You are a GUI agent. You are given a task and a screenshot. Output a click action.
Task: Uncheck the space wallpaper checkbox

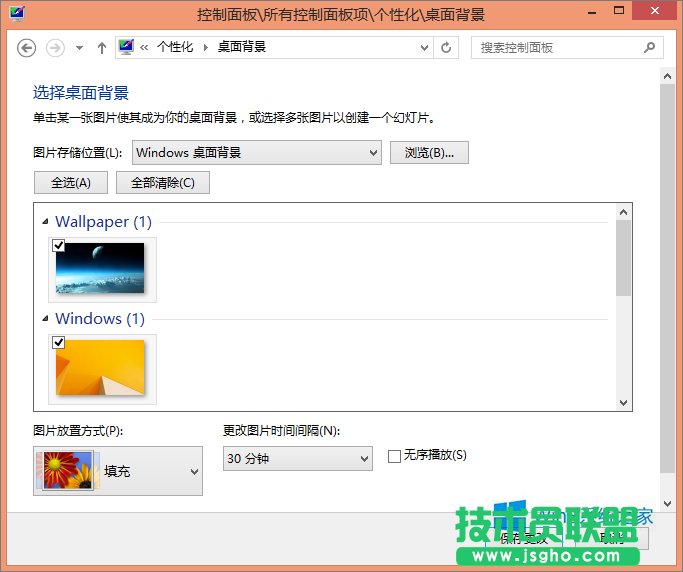pos(58,245)
